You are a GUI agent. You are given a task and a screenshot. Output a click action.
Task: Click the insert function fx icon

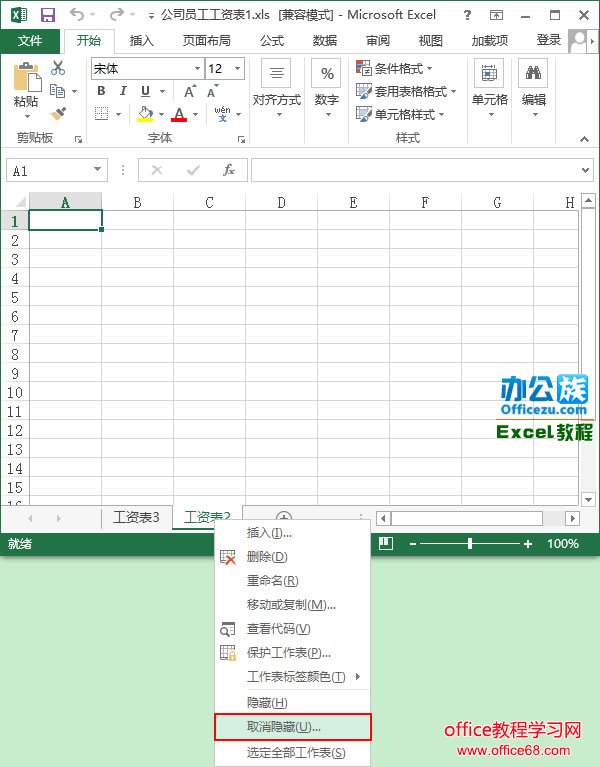[229, 170]
